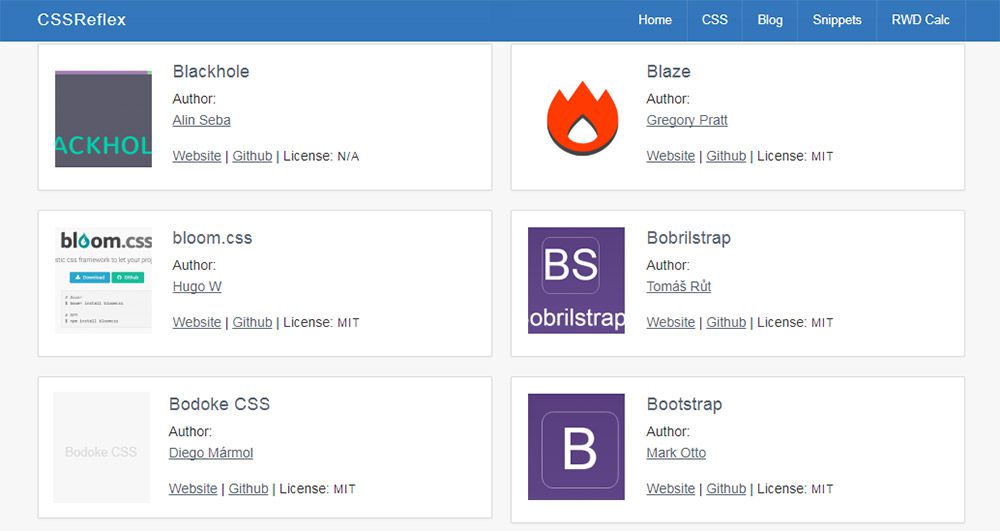The height and width of the screenshot is (531, 1000).
Task: Click the N/A license value on Blackhole
Action: point(348,156)
